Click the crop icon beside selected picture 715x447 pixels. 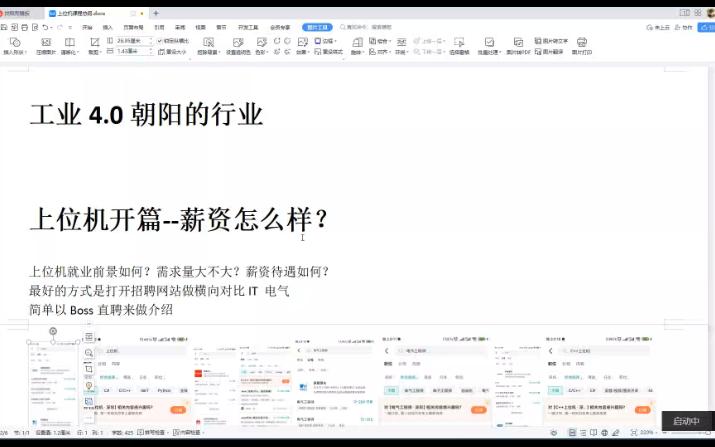point(89,369)
